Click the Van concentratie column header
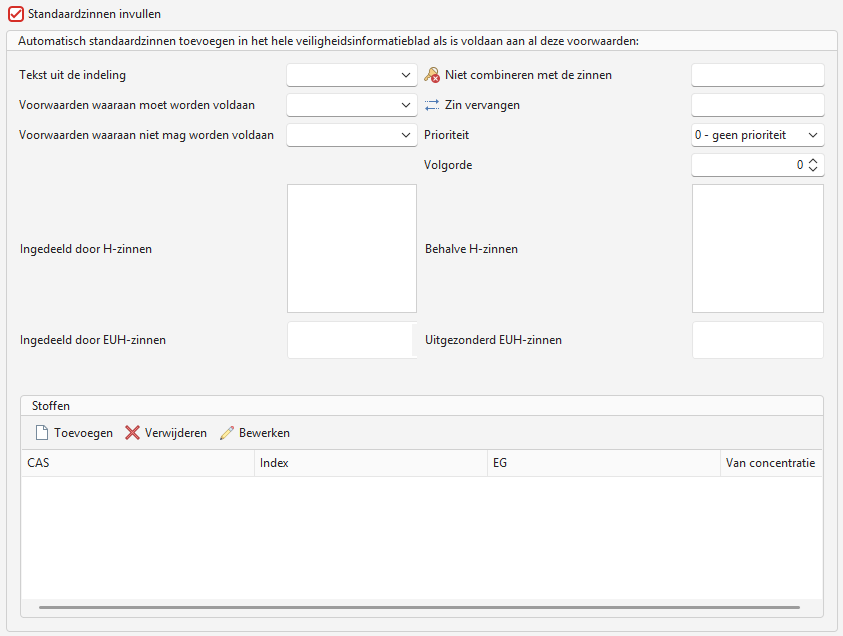This screenshot has height=636, width=843. click(771, 463)
